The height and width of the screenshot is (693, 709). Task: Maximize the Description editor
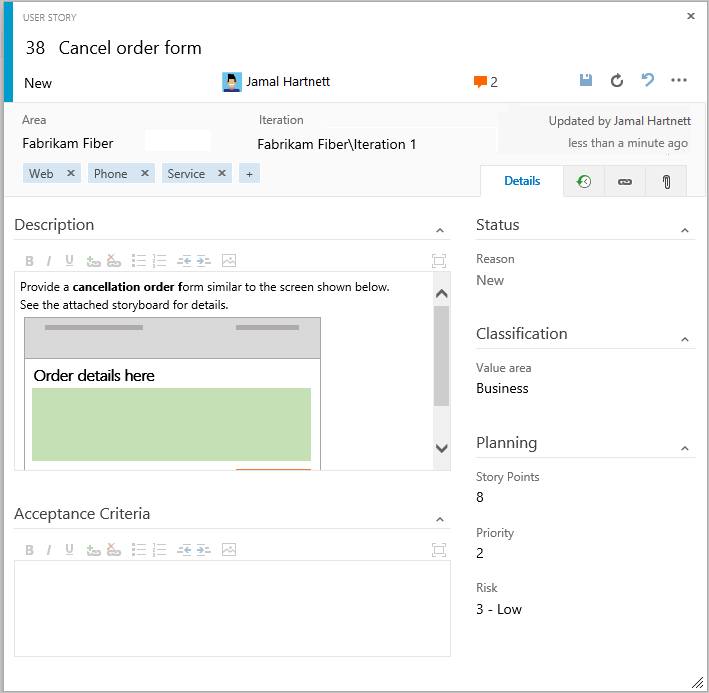[x=439, y=261]
